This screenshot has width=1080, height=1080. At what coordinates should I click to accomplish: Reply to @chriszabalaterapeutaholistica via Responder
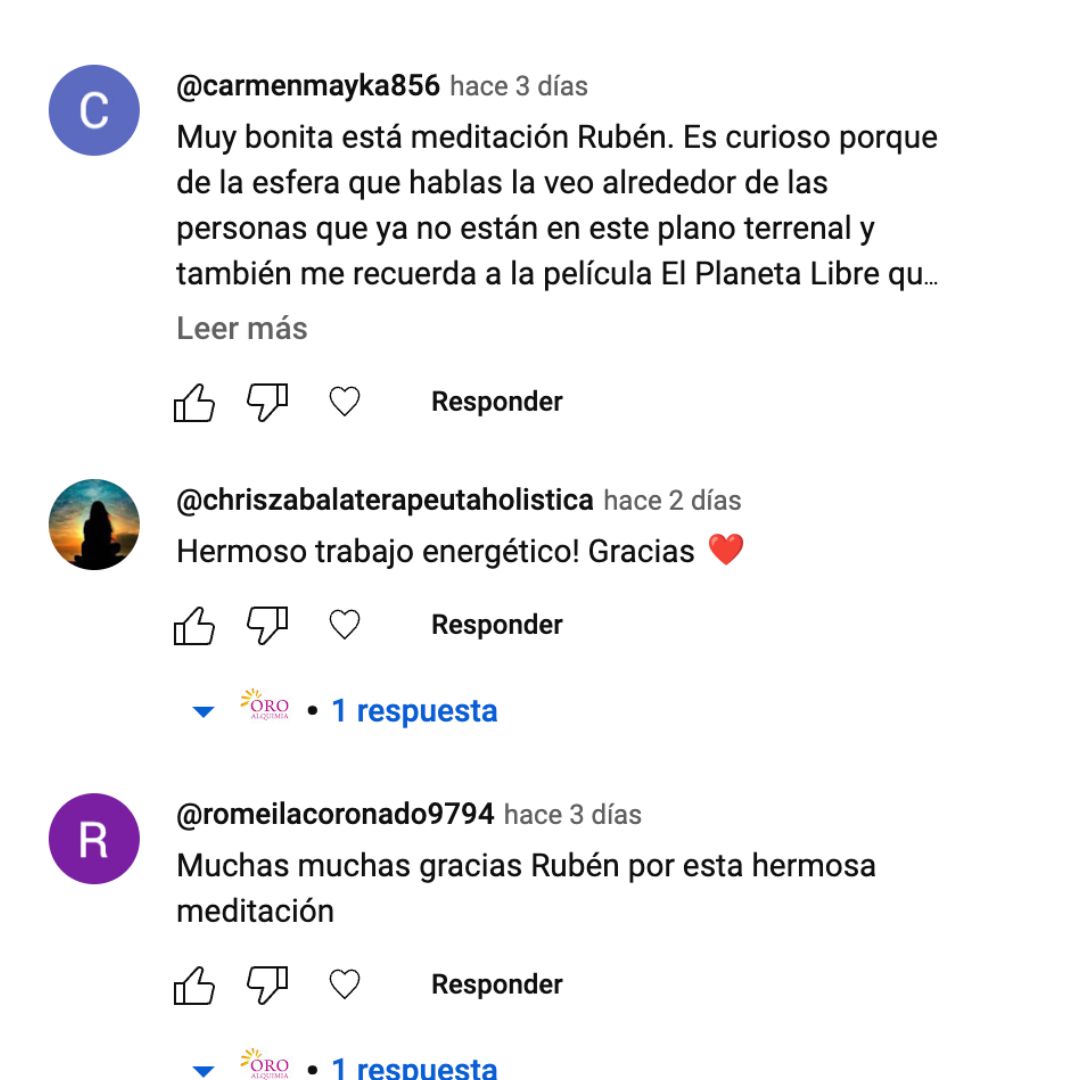[497, 625]
